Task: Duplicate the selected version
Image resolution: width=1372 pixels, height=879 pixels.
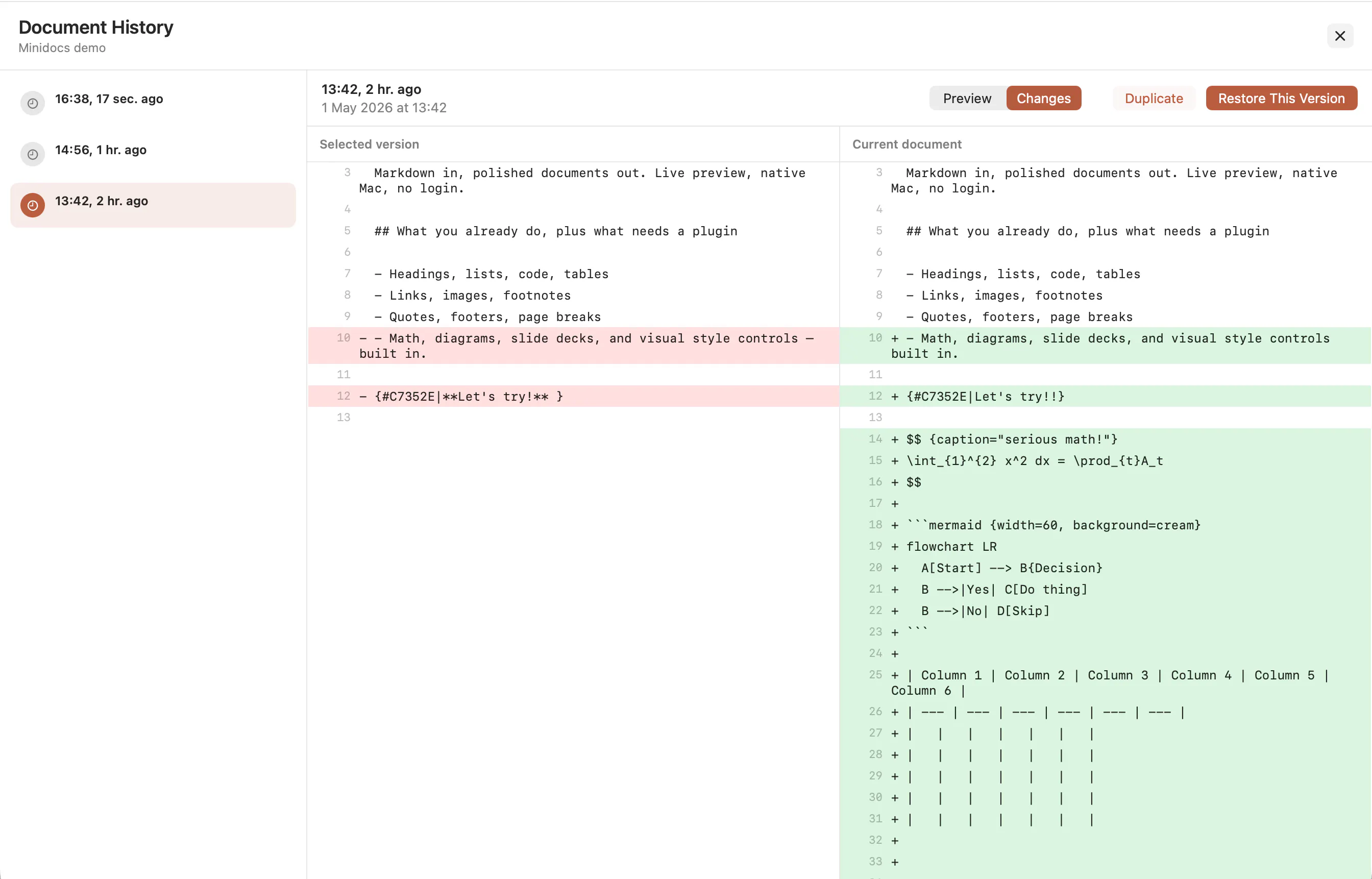Action: 1154,98
